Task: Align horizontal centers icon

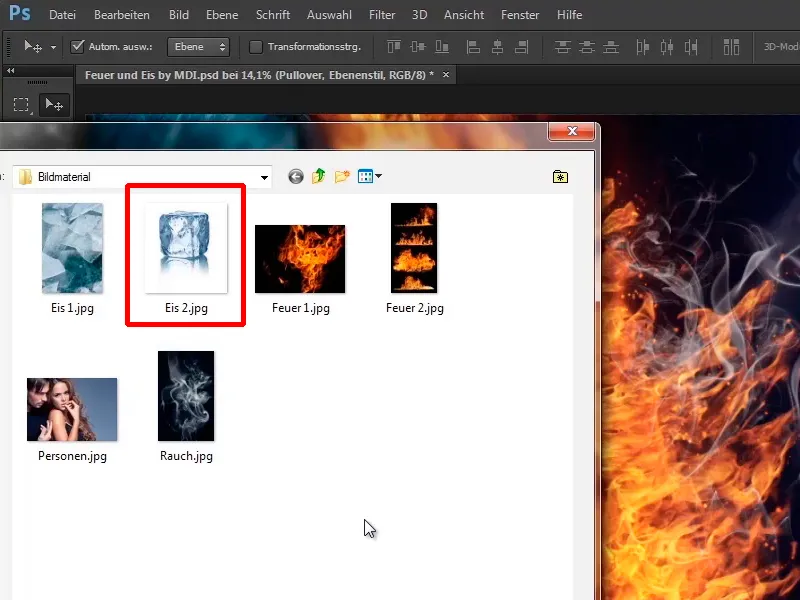Action: (x=497, y=47)
